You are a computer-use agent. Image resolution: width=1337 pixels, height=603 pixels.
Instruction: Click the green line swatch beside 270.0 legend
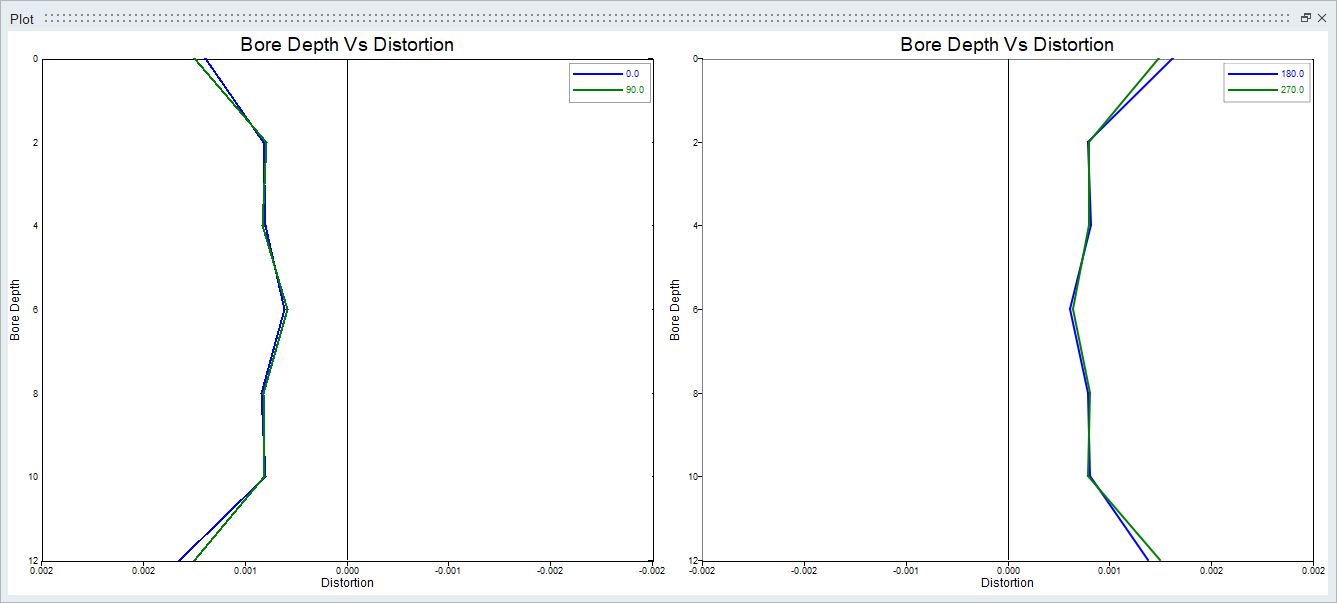coord(1253,90)
